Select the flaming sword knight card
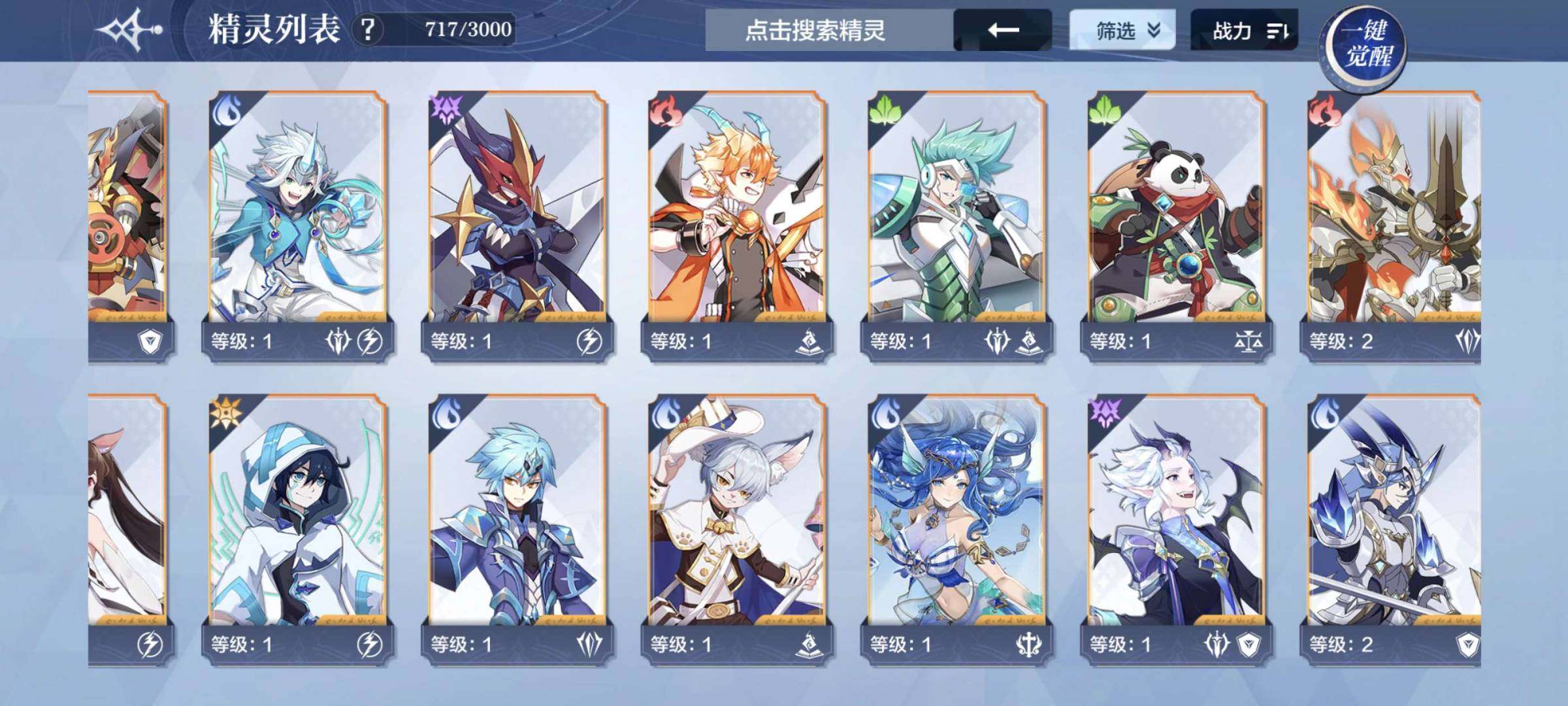 (x=1394, y=224)
